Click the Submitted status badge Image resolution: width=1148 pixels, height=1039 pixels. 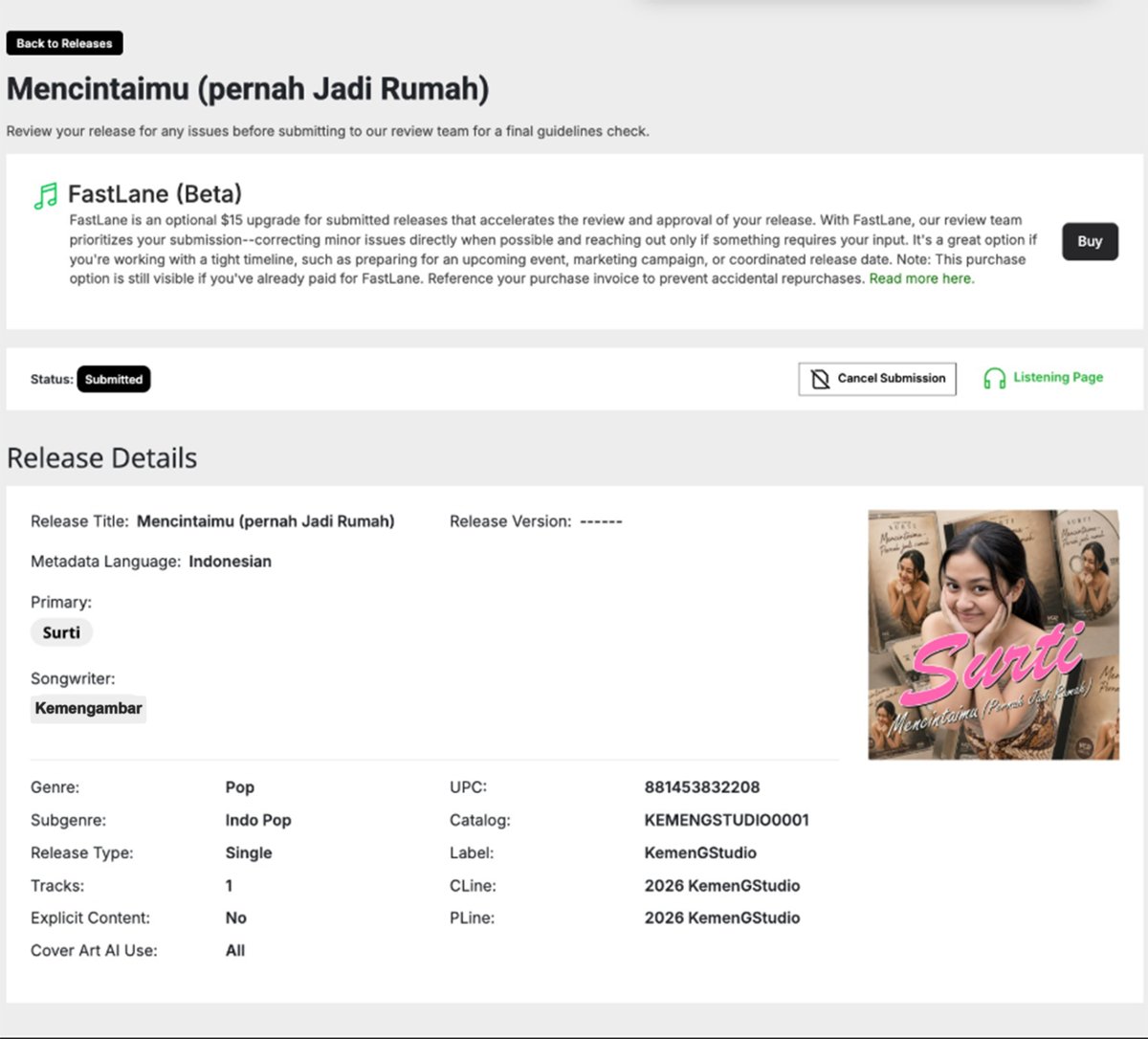[x=114, y=379]
